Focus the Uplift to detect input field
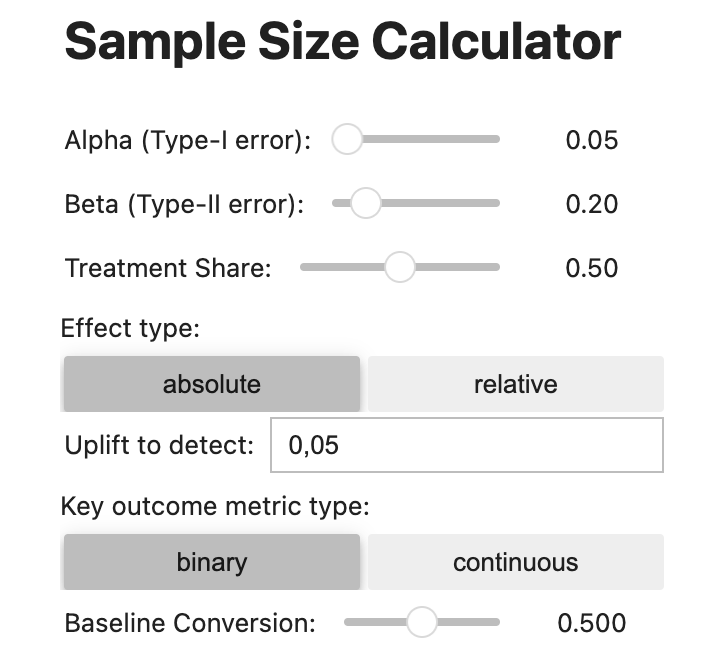The height and width of the screenshot is (670, 719). 466,445
